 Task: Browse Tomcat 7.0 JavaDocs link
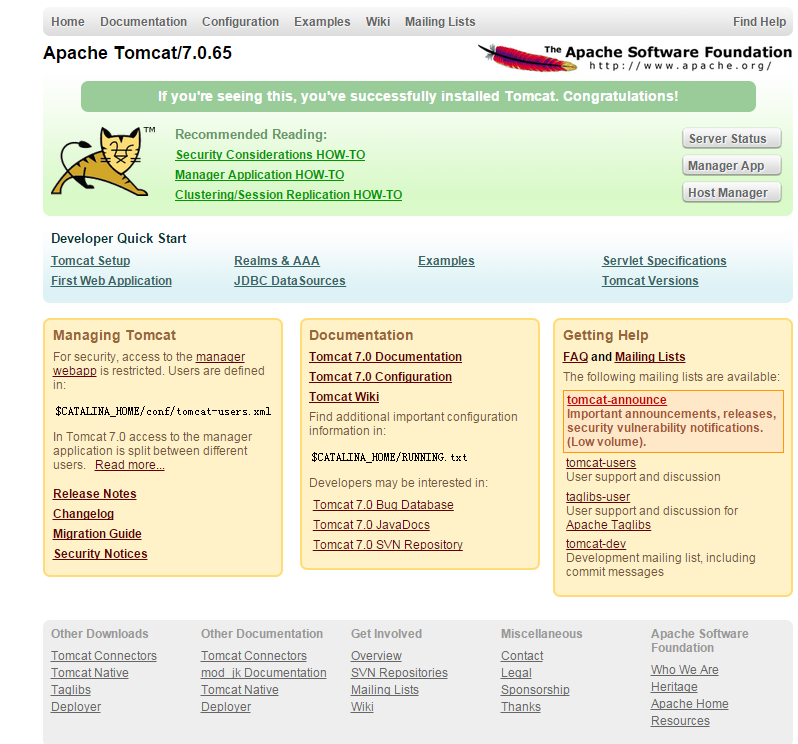372,525
